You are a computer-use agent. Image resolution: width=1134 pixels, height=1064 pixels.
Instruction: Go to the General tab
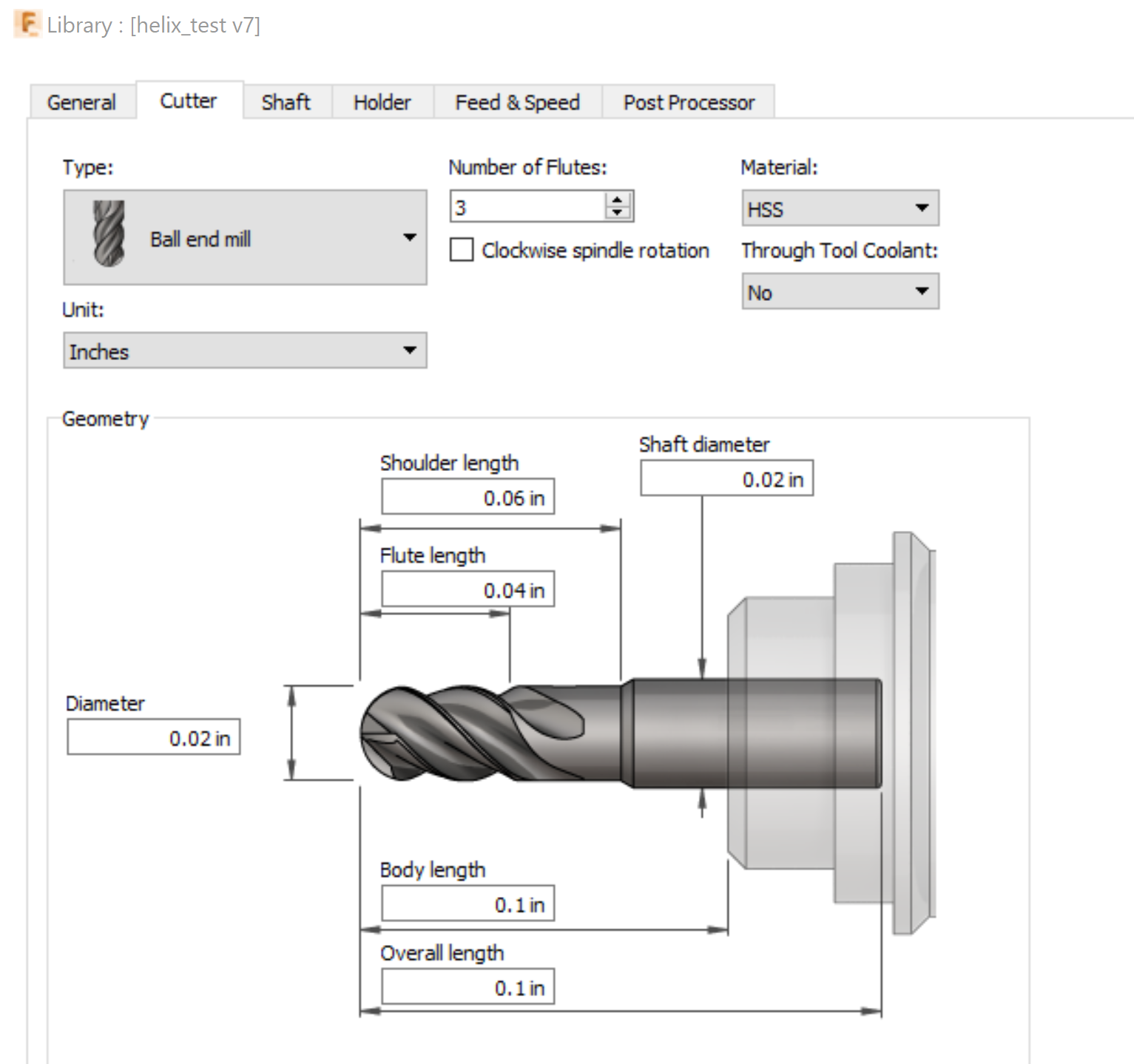click(x=81, y=102)
